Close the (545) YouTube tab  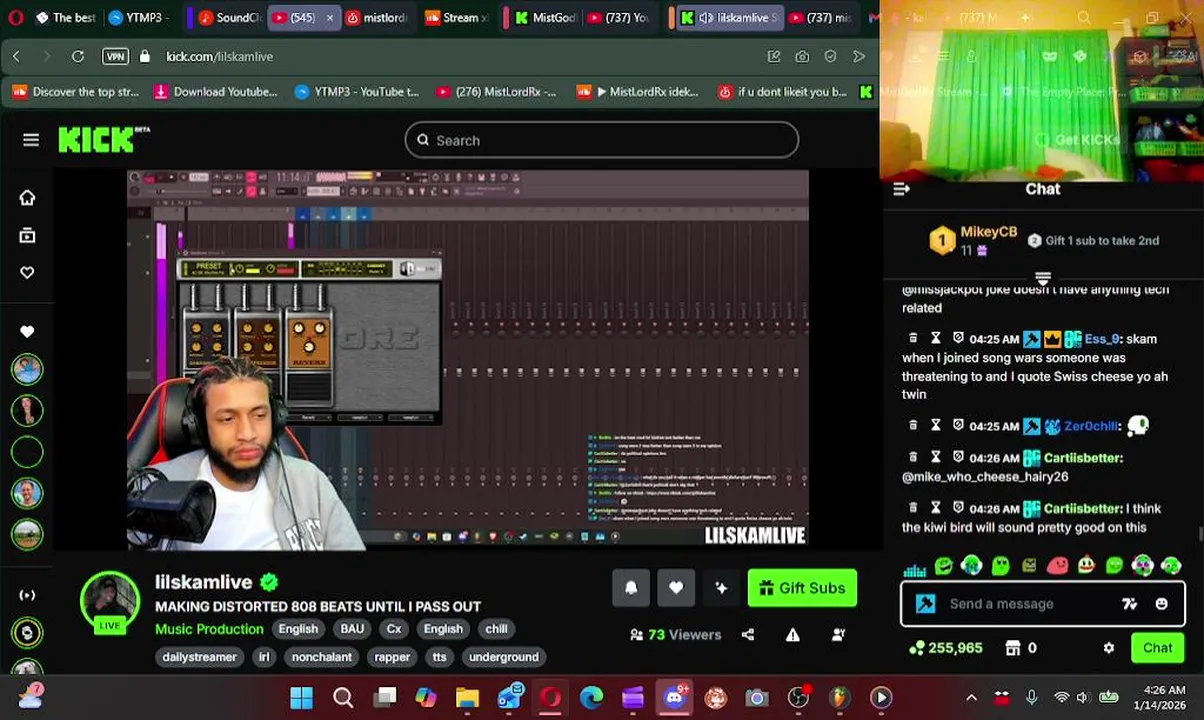point(329,17)
